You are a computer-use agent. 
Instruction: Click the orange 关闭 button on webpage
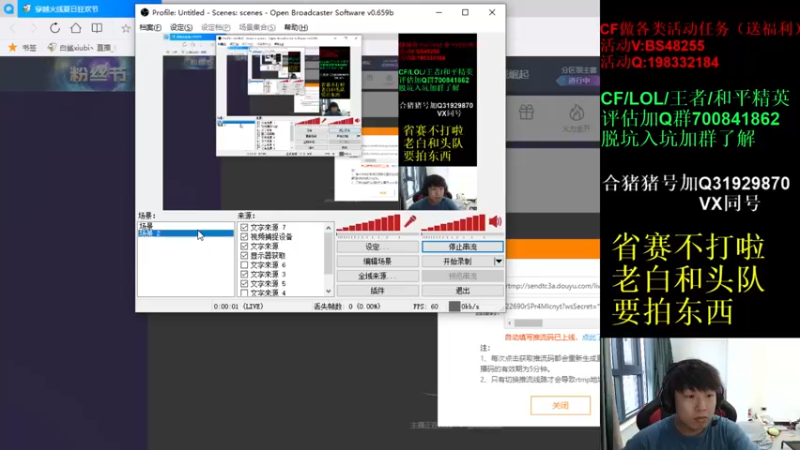(560, 406)
